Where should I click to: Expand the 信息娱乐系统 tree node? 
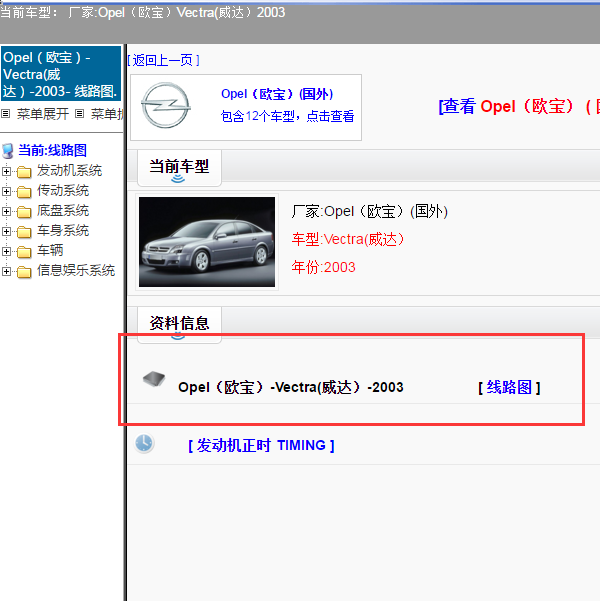pyautogui.click(x=6, y=271)
